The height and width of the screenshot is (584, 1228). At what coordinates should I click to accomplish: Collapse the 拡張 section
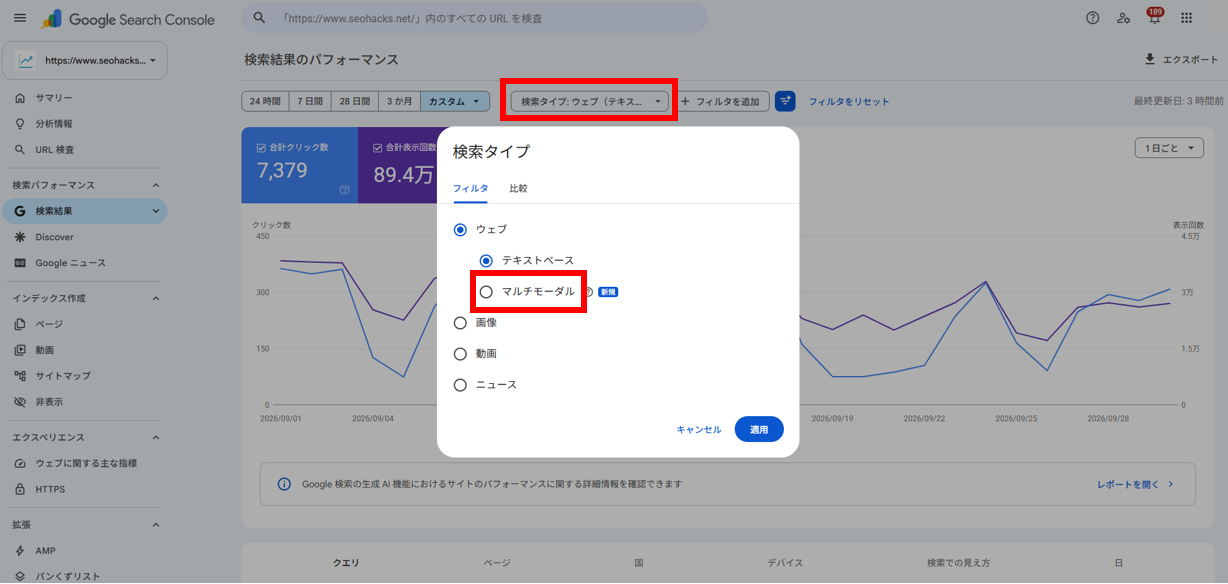155,524
